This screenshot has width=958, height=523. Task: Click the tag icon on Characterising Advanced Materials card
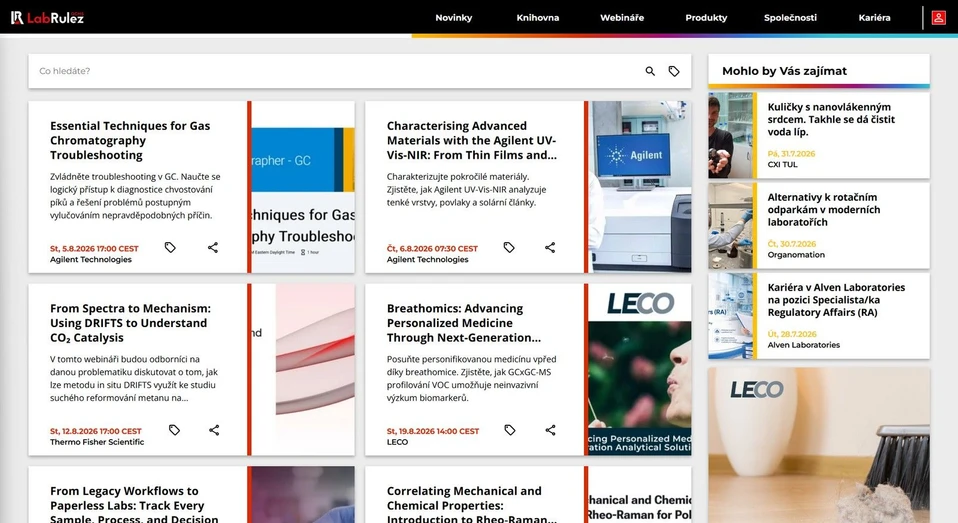509,247
